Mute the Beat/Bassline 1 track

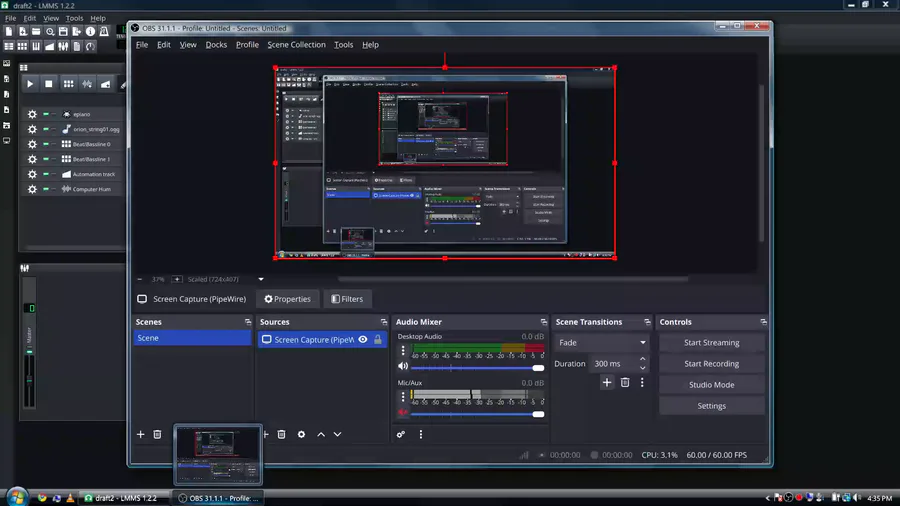46,159
